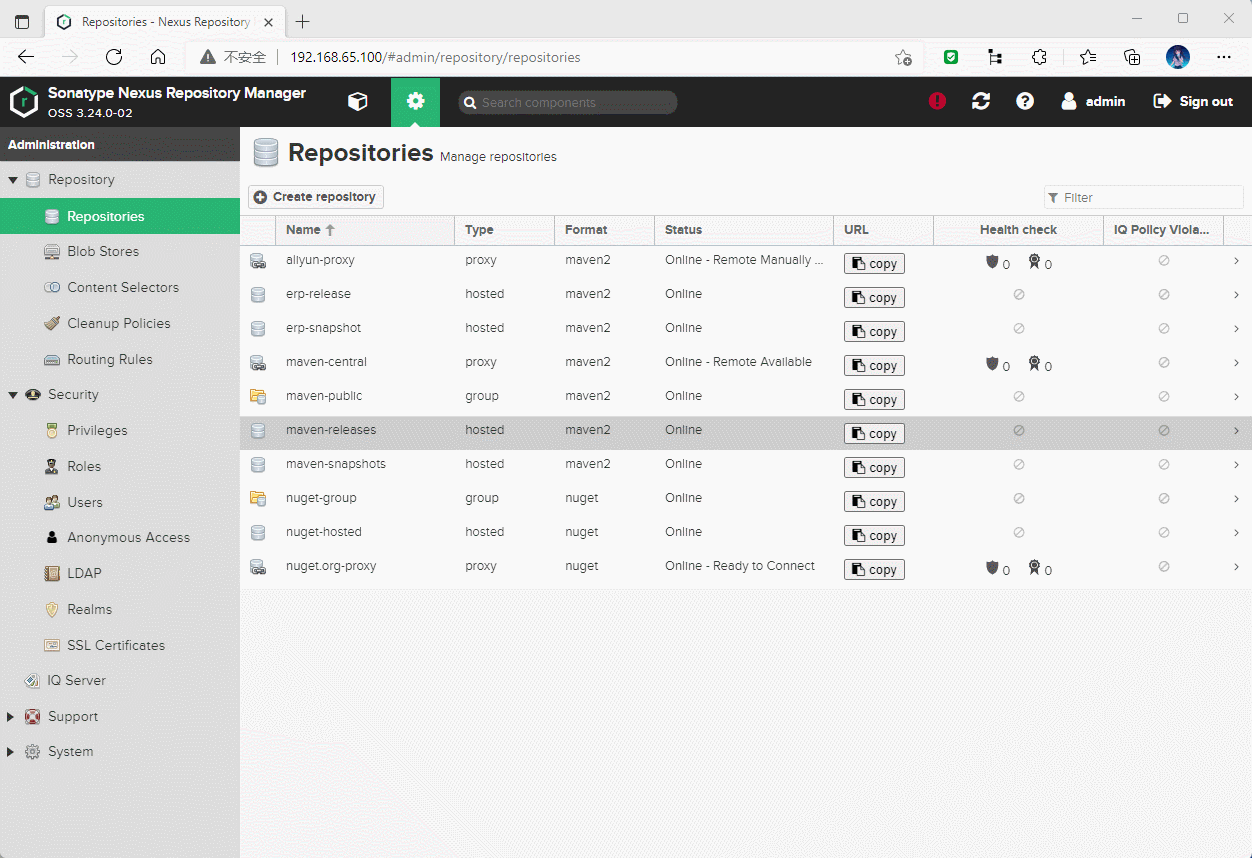The height and width of the screenshot is (858, 1252).
Task: Select the maven-snapshots repository name
Action: click(336, 464)
